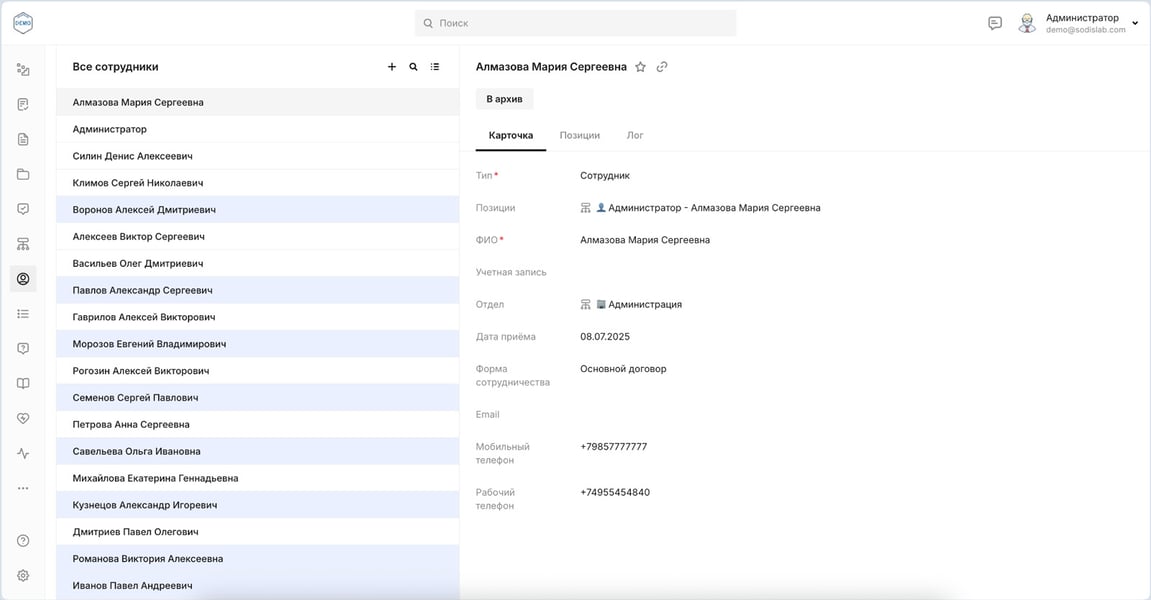
Task: Select Савельева Ольга Ивановна
Action: click(258, 451)
